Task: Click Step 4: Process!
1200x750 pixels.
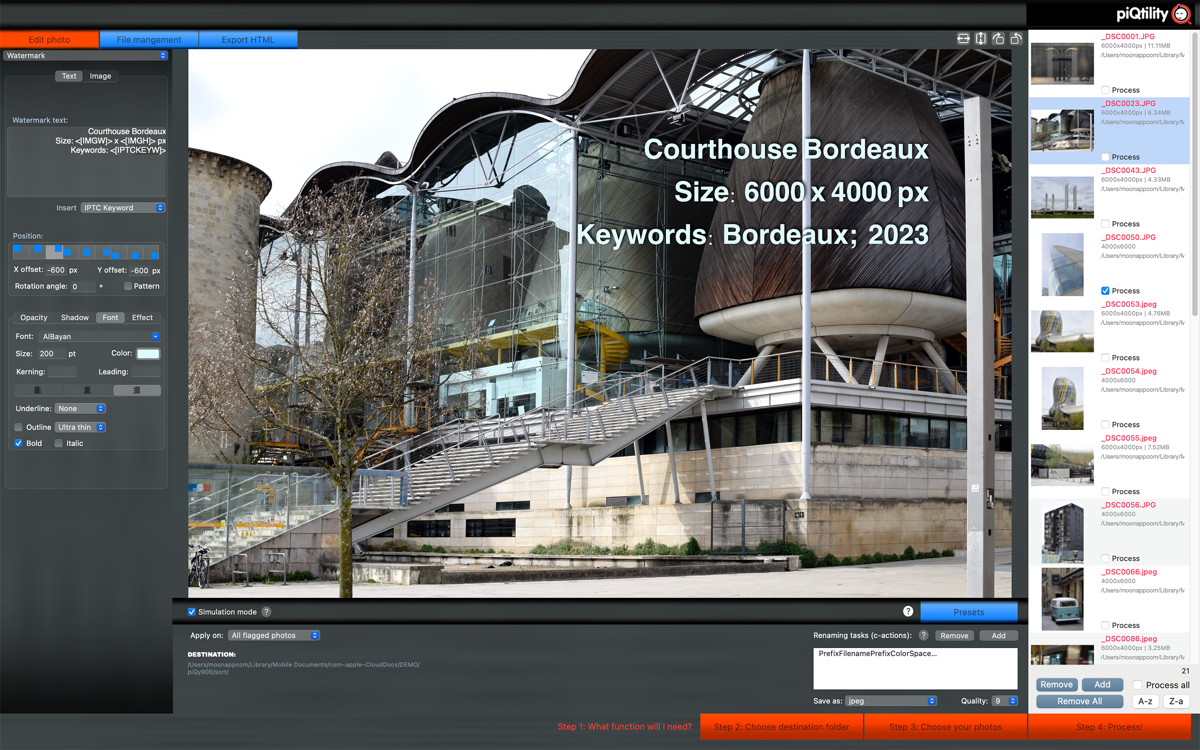Action: tap(1110, 727)
